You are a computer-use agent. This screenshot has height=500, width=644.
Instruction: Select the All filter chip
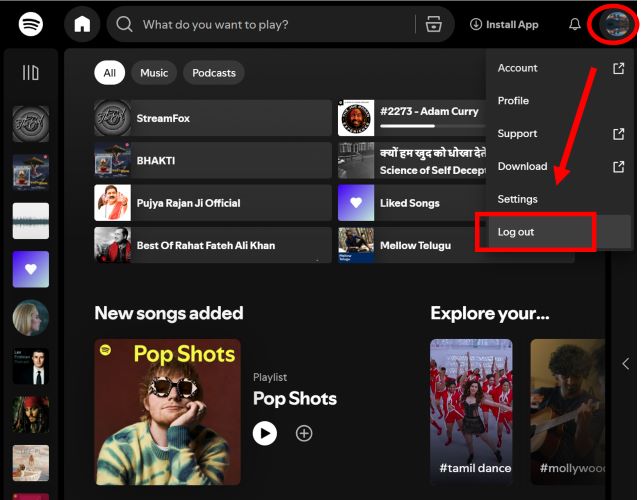coord(109,73)
